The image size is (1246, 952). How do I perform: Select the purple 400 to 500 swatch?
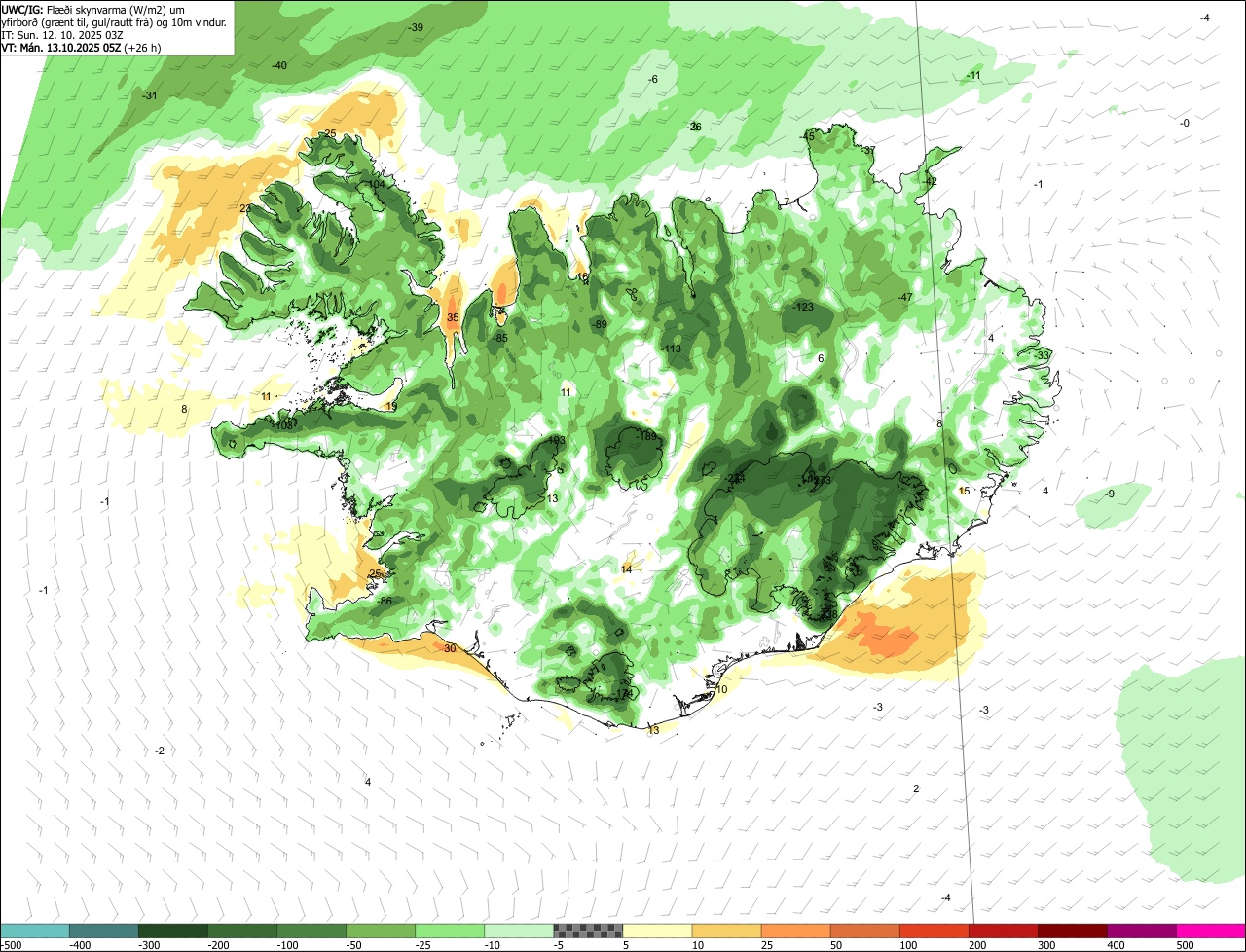click(1141, 931)
